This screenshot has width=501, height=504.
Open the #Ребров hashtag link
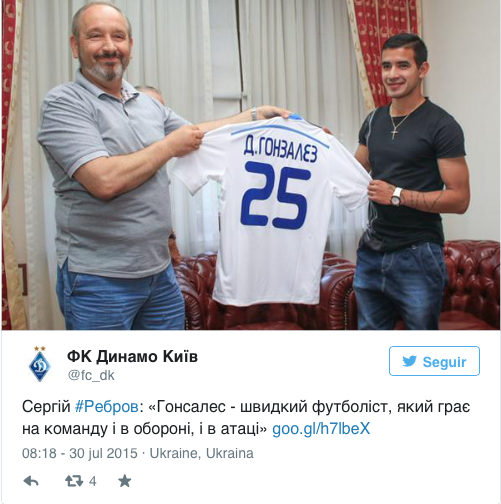point(107,407)
